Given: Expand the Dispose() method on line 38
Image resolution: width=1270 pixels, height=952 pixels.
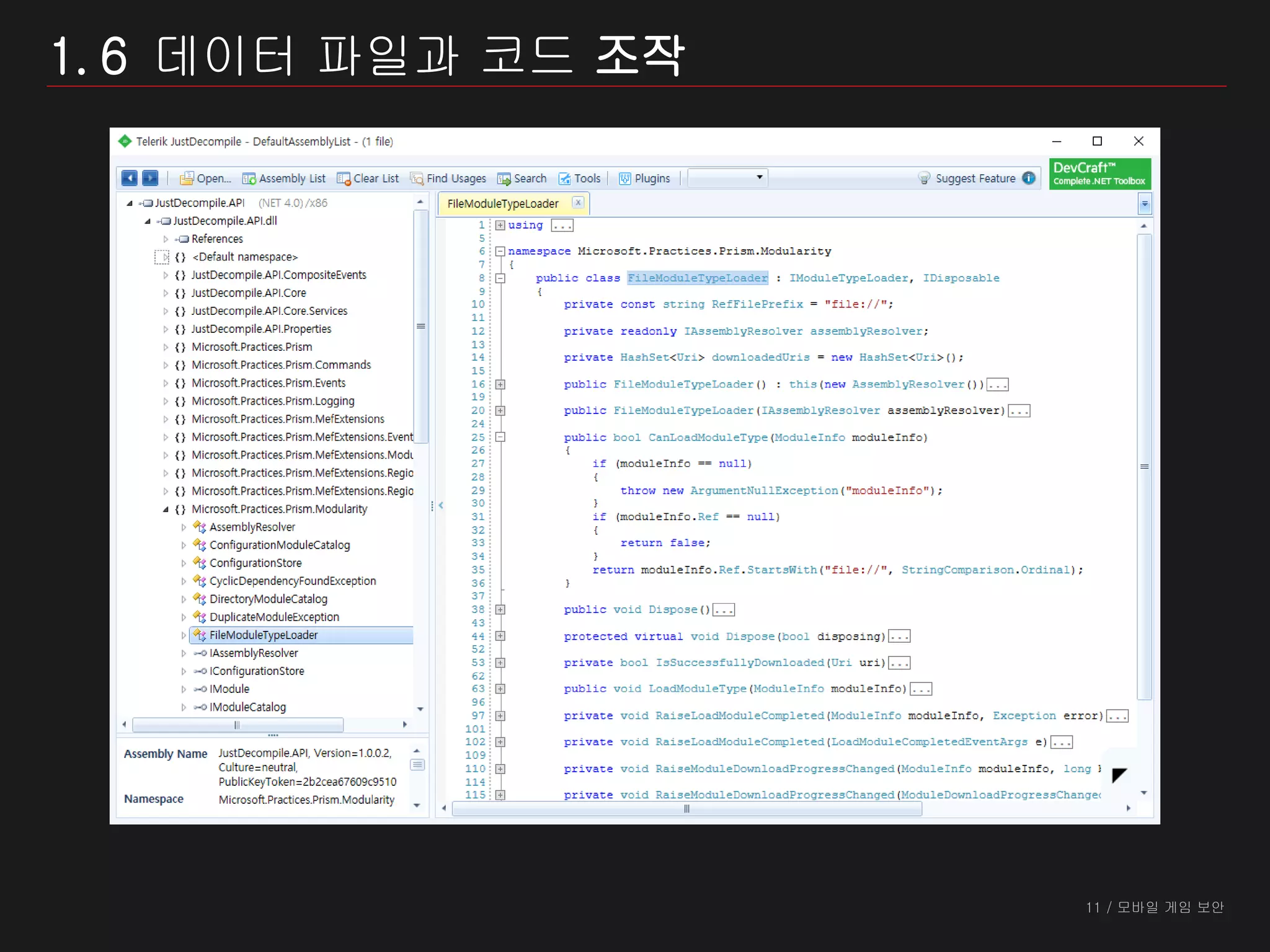Looking at the screenshot, I should (500, 609).
